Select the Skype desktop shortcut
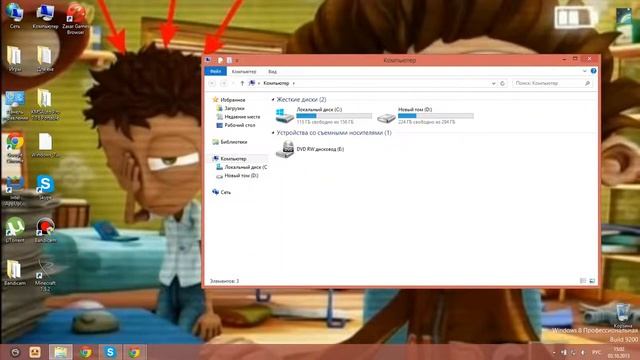The image size is (640, 360). [45, 187]
